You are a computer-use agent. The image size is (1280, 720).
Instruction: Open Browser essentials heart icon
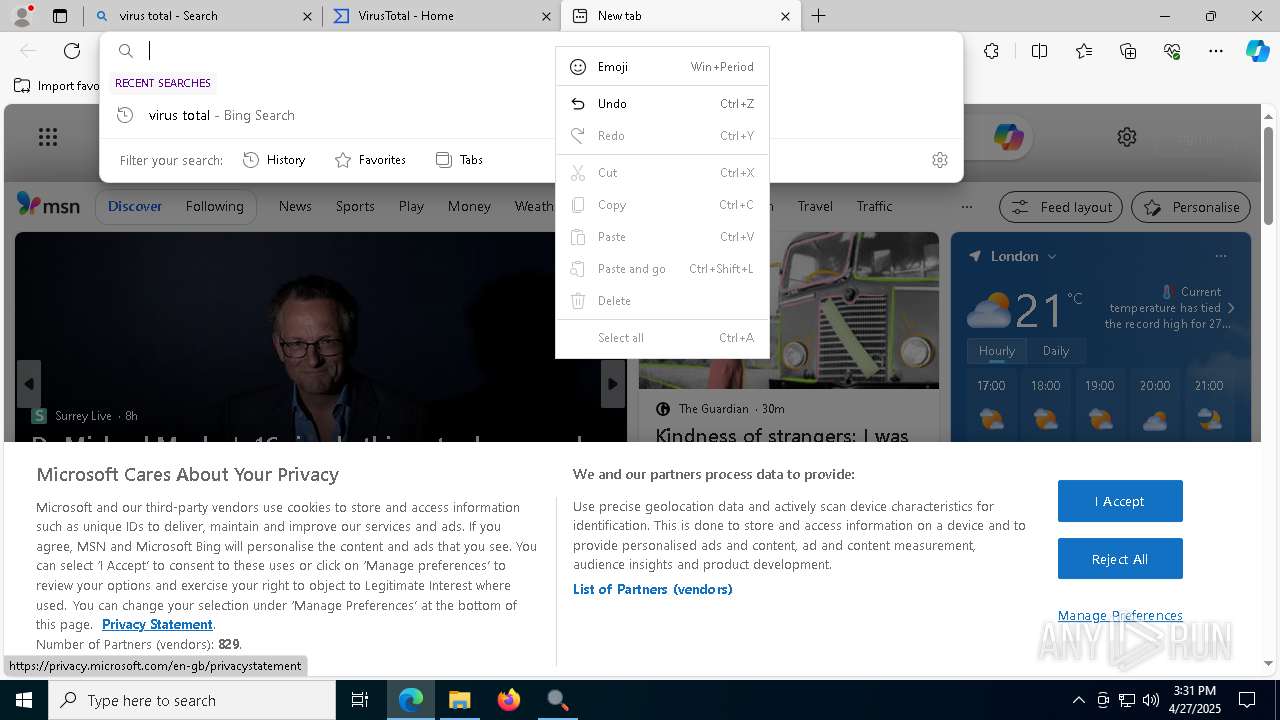coord(1172,51)
